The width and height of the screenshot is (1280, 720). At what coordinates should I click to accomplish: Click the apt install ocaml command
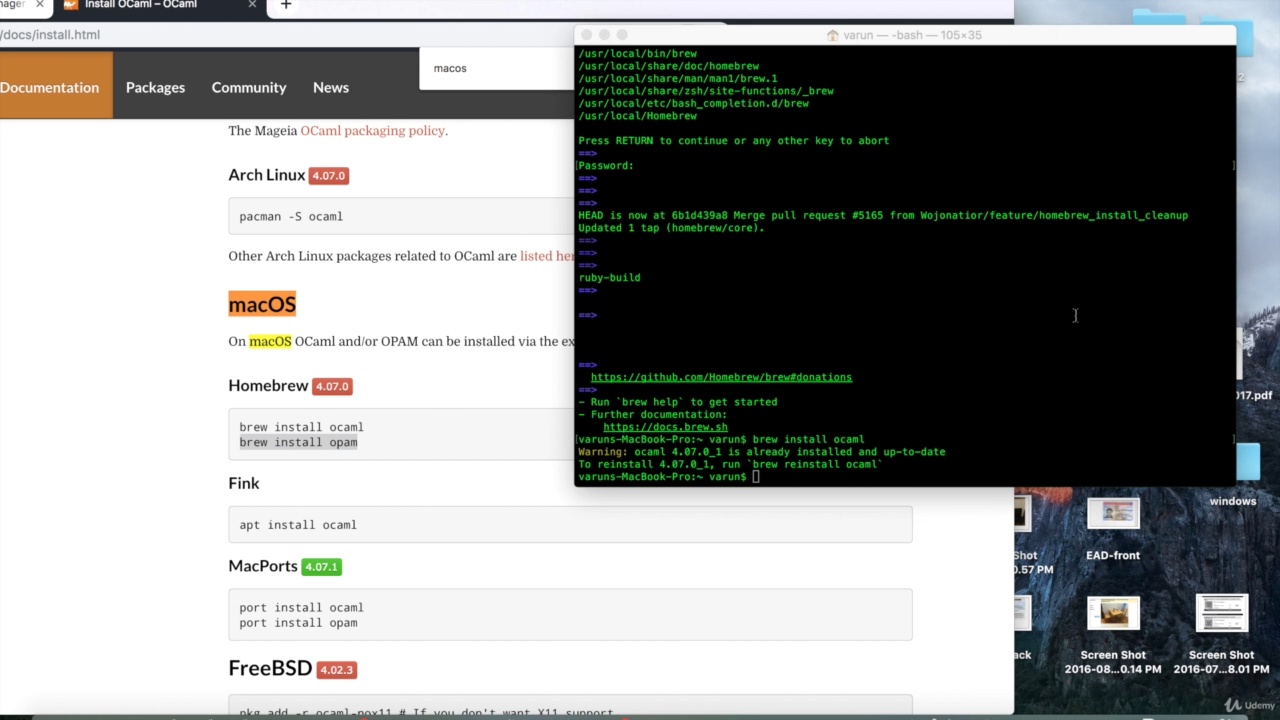298,525
